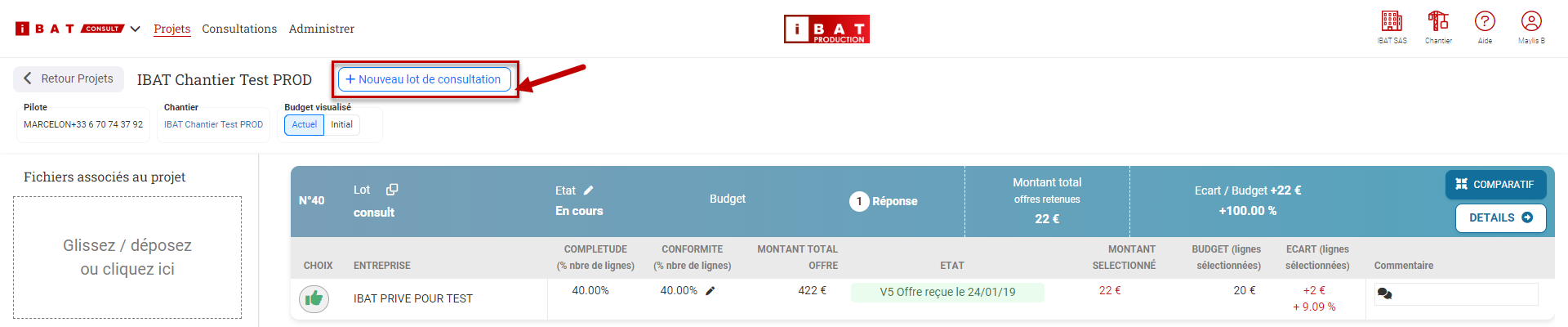This screenshot has height=327, width=1568.
Task: Click the copy icon next to Lot
Action: click(392, 190)
